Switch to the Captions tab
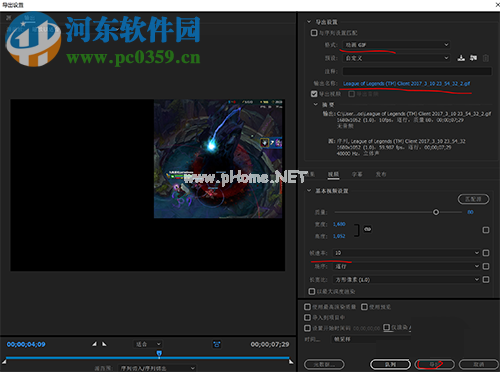This screenshot has width=500, height=372. pyautogui.click(x=357, y=174)
